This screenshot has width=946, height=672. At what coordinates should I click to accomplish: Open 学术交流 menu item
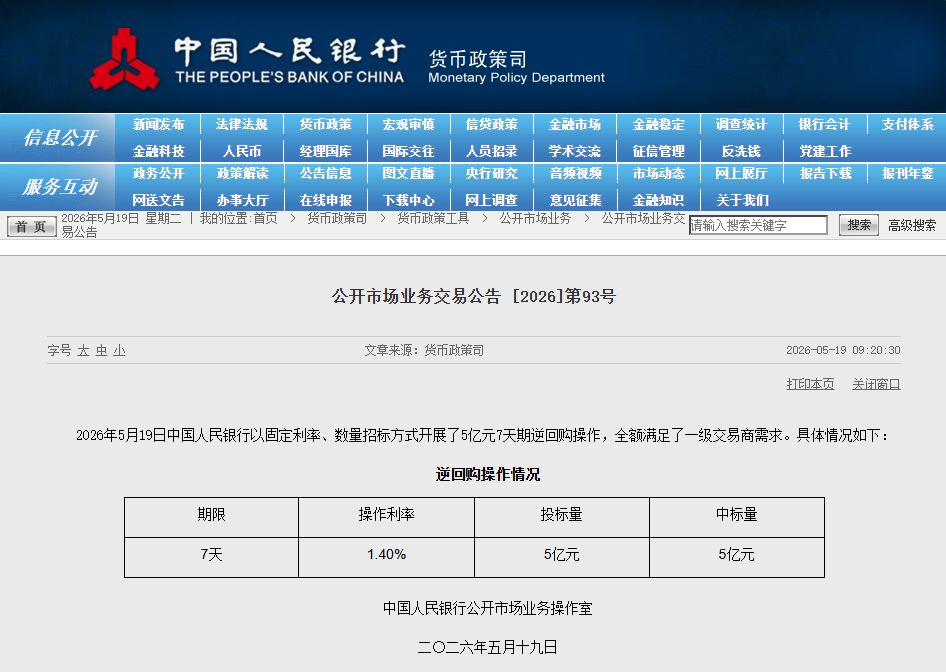(575, 151)
